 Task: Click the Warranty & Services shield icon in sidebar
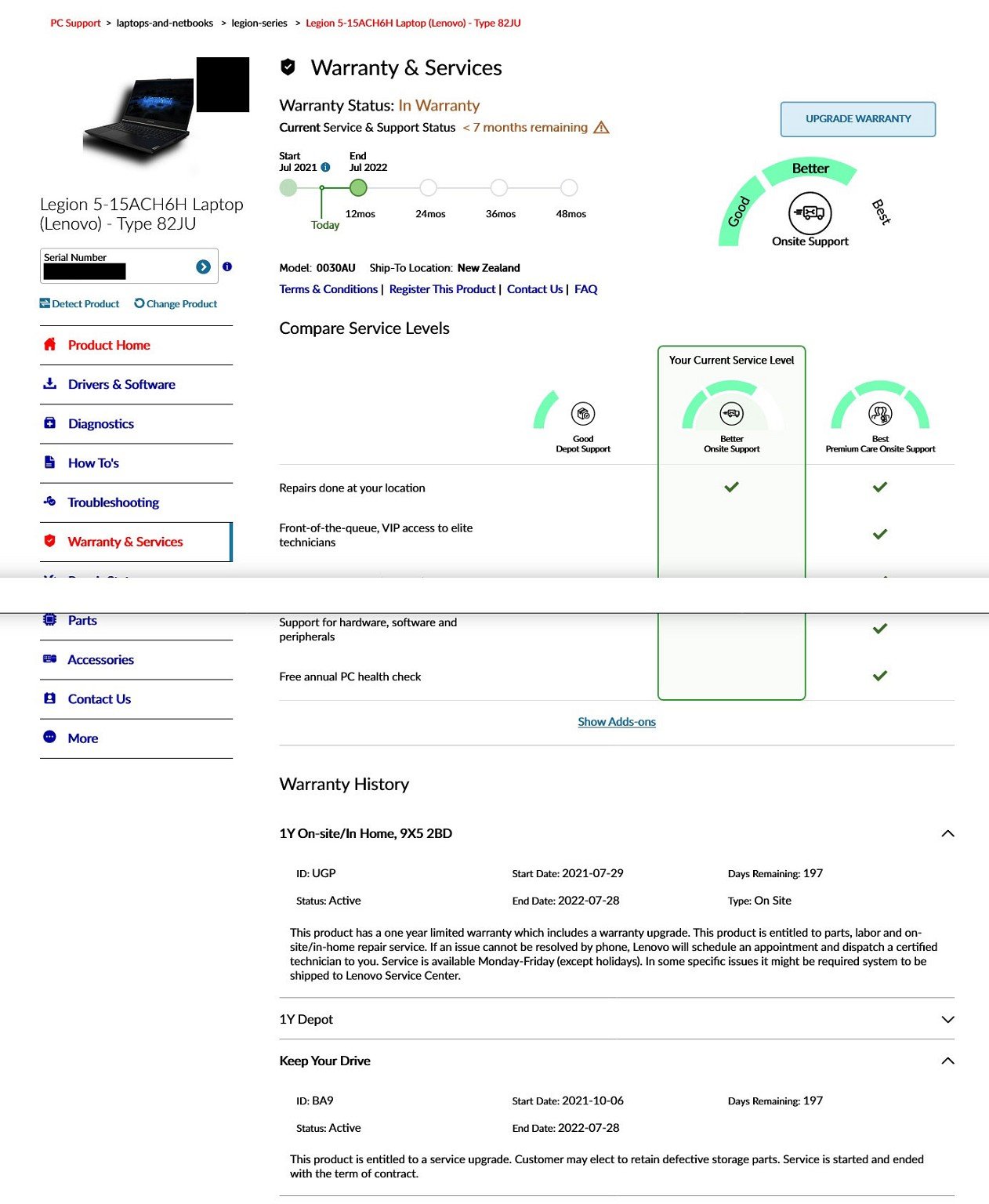coord(49,540)
